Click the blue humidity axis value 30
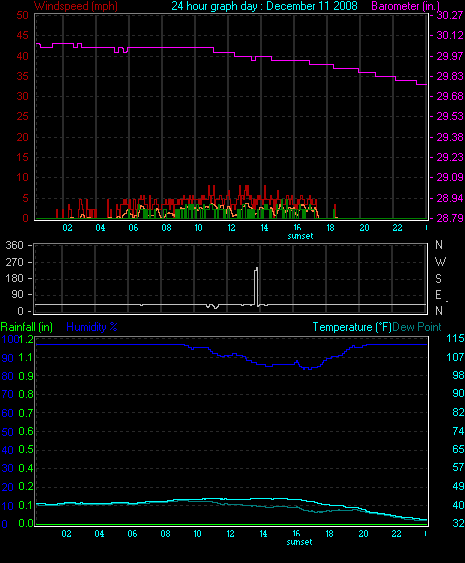Viewport: 465px width, 563px height. coord(8,468)
